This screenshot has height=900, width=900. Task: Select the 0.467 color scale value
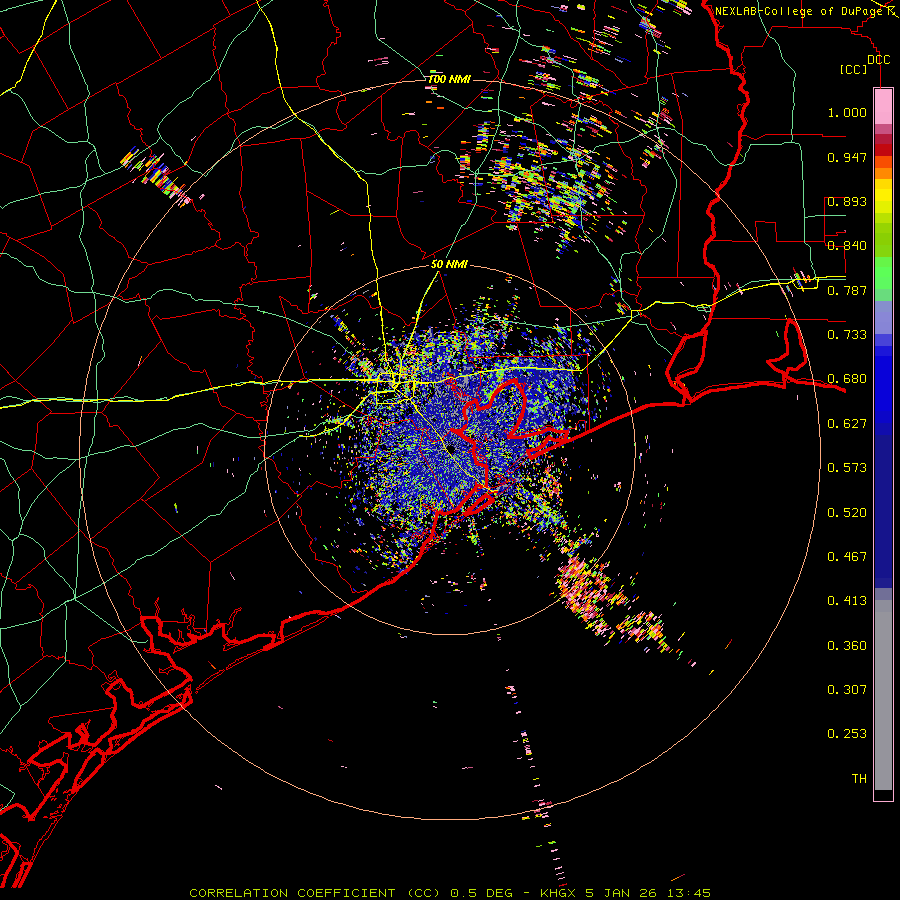tap(847, 557)
